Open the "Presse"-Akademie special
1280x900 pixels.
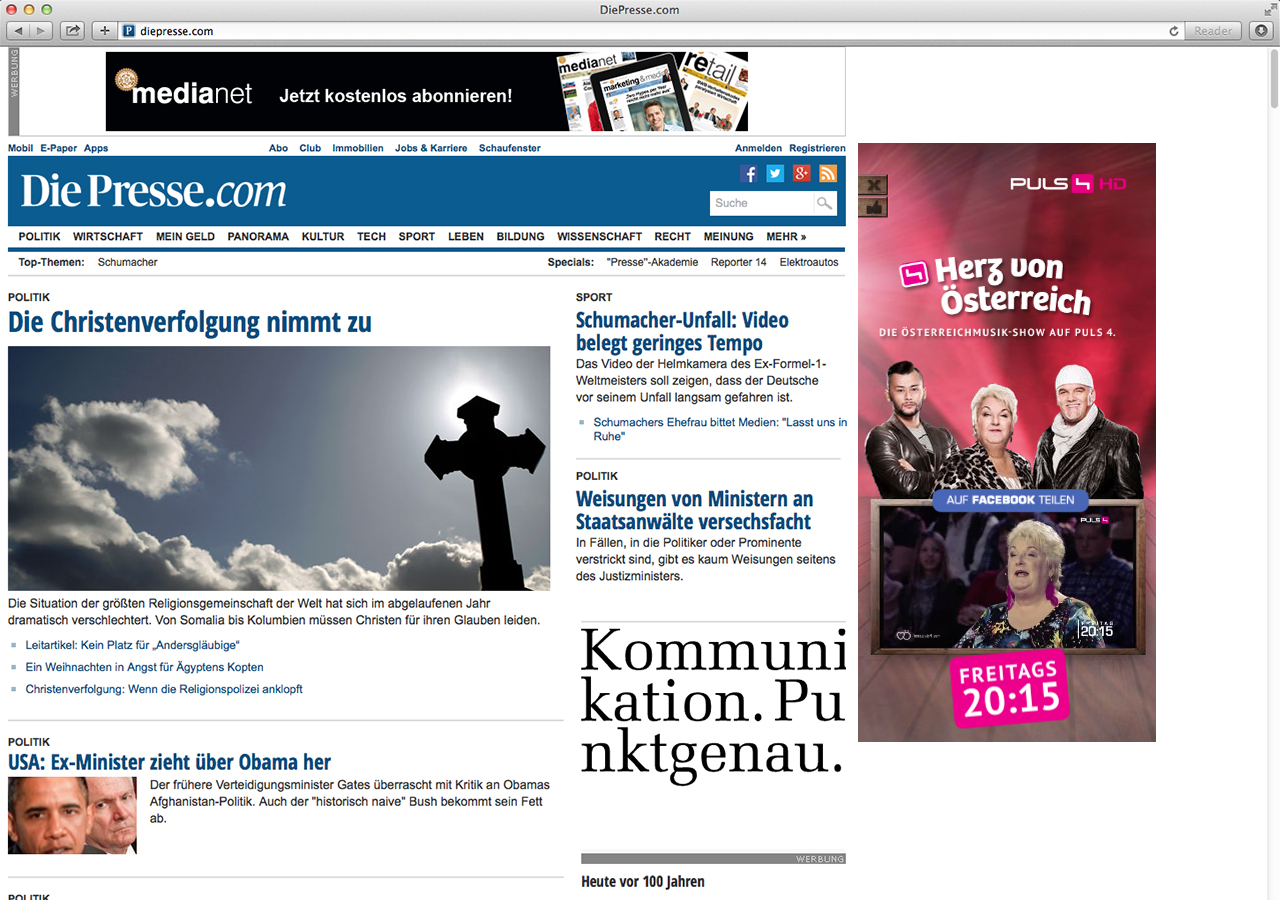(652, 262)
